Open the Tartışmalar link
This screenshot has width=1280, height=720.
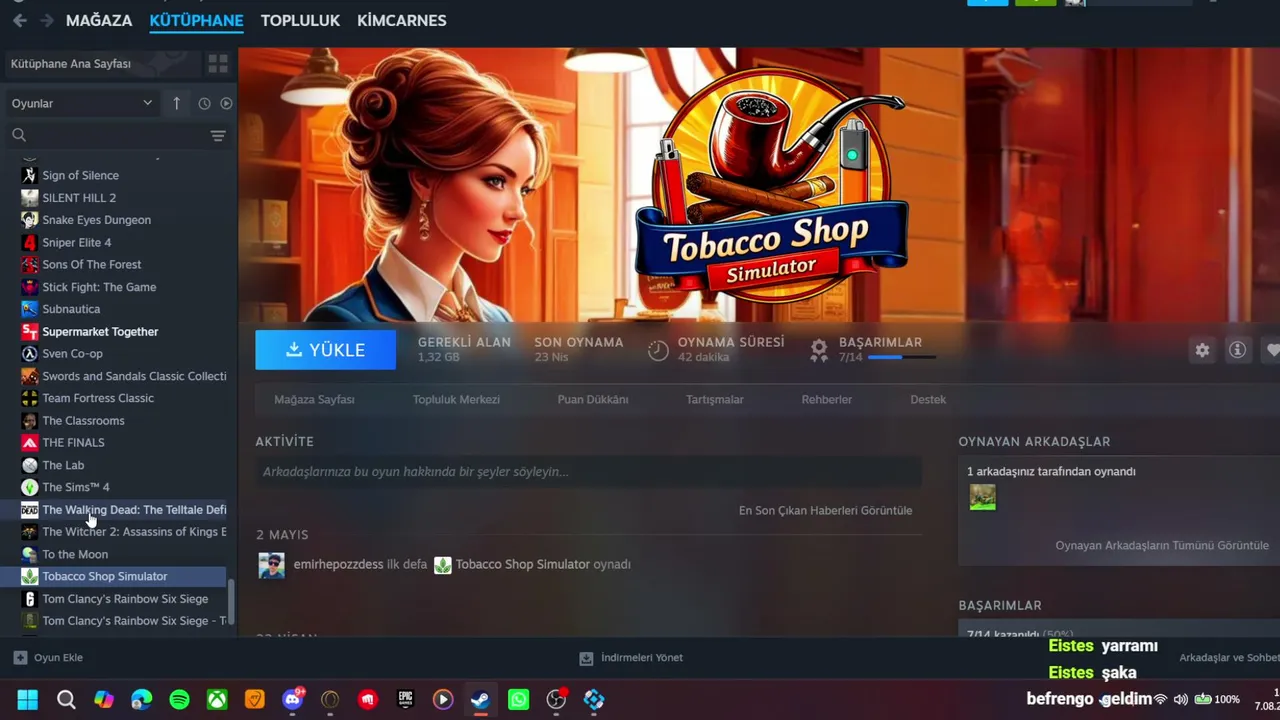(x=715, y=399)
